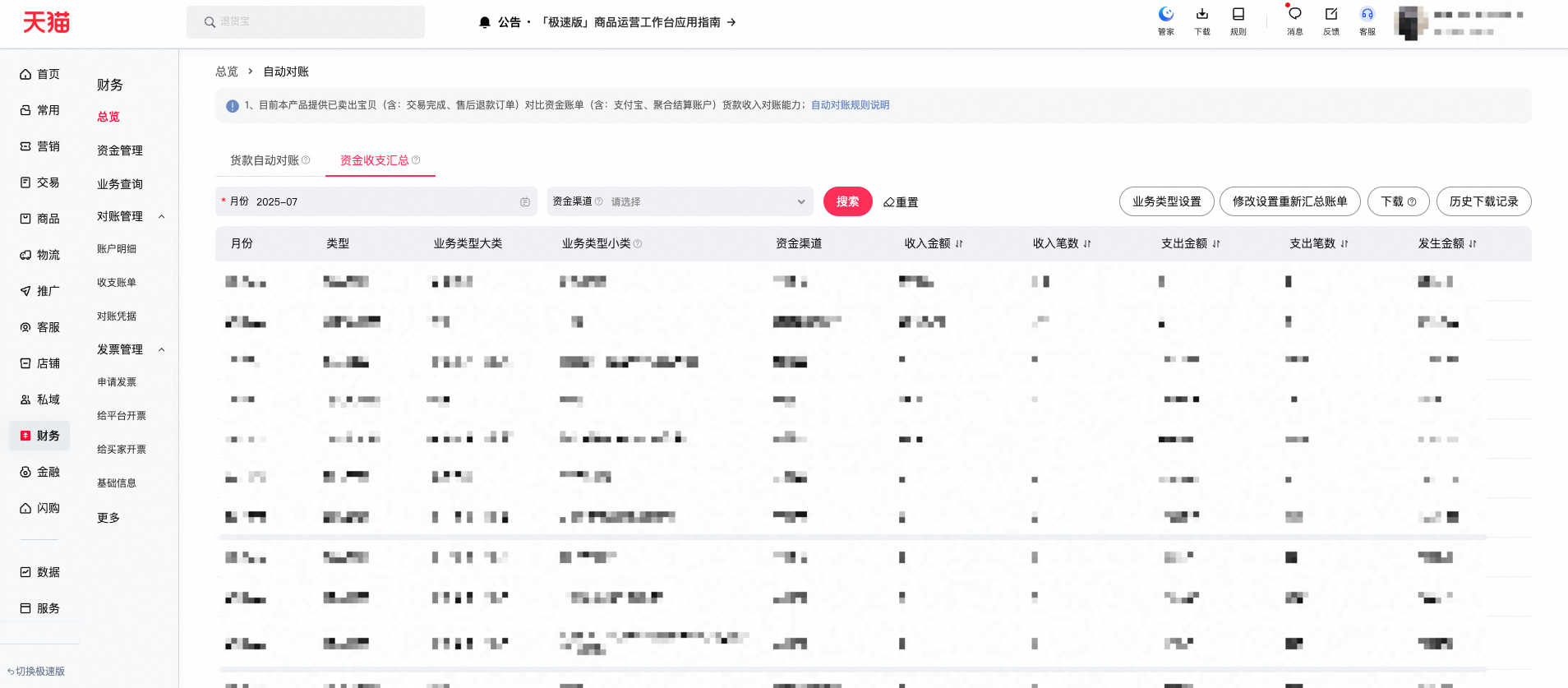Sort by 收入笔数 column

coord(1087,244)
